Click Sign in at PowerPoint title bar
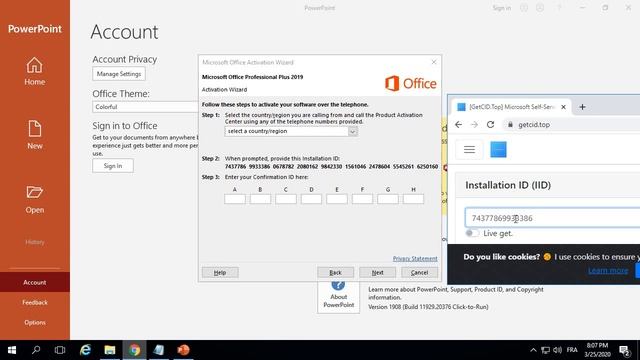Screen dimensions: 640x360 coord(502,8)
